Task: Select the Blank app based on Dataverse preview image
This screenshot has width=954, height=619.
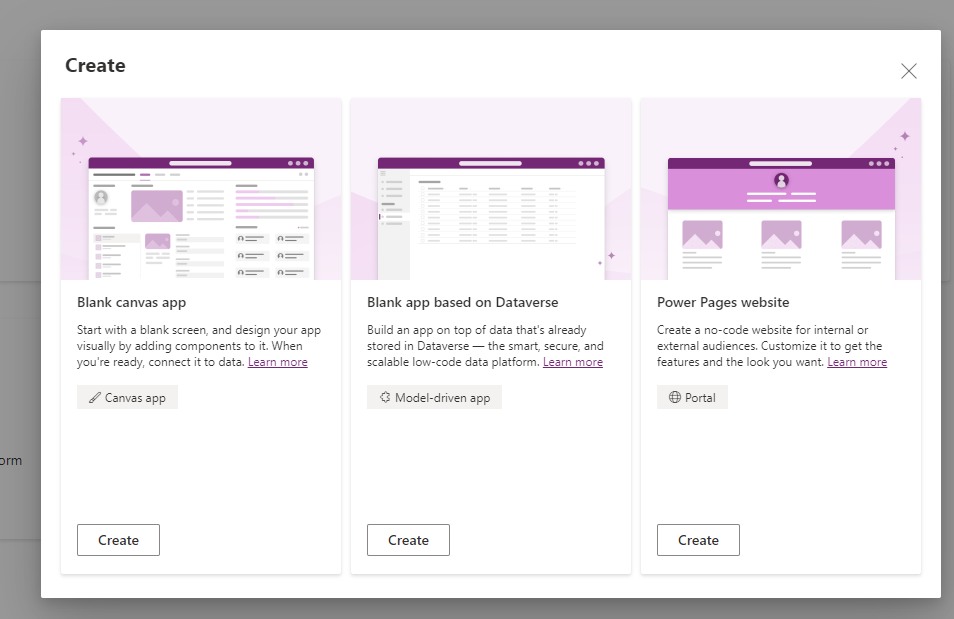Action: 491,189
